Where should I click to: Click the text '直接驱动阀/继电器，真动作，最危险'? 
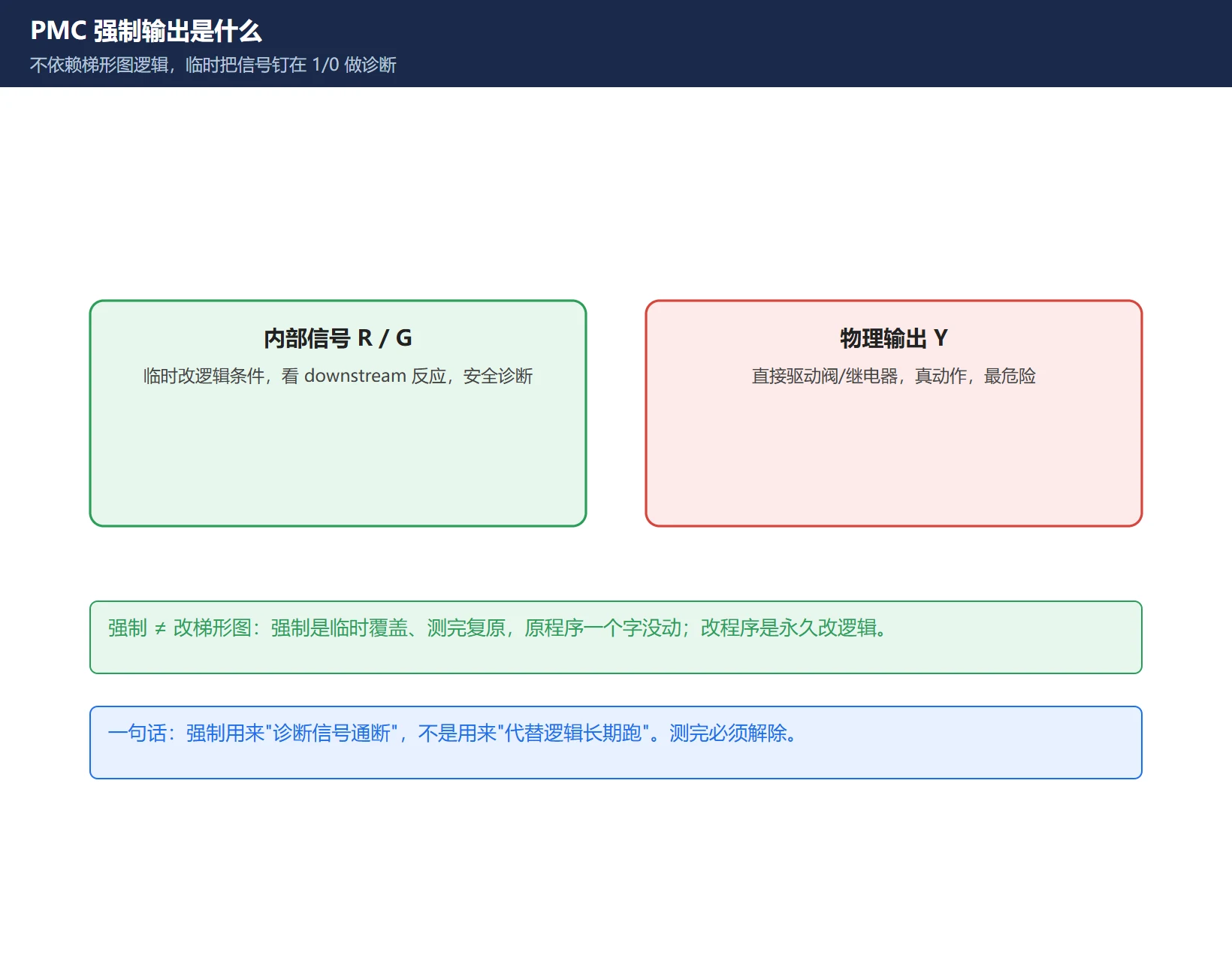(x=894, y=376)
